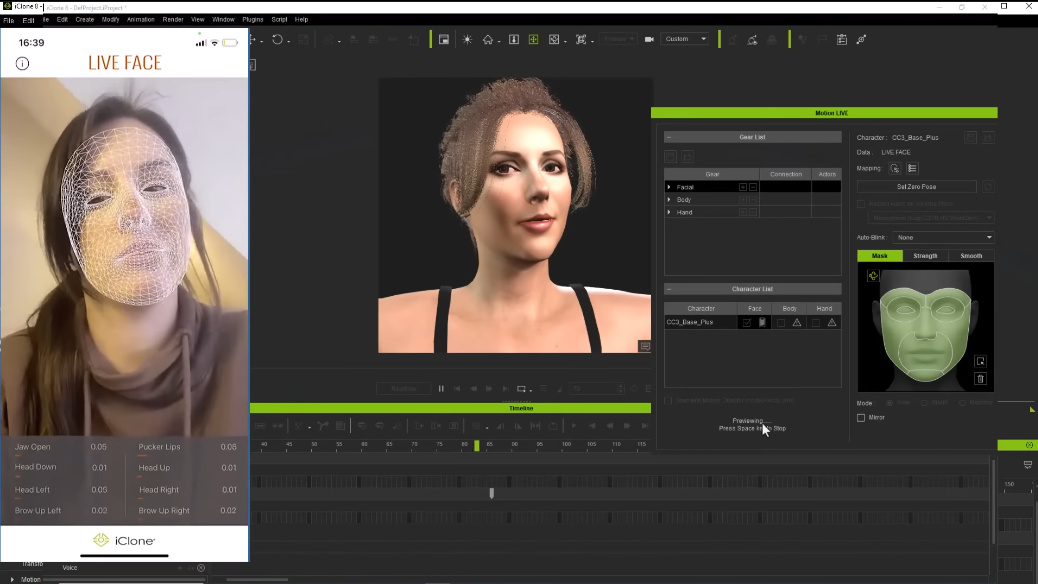Open the Custom camera dropdown
This screenshot has height=584, width=1038.
tap(684, 39)
